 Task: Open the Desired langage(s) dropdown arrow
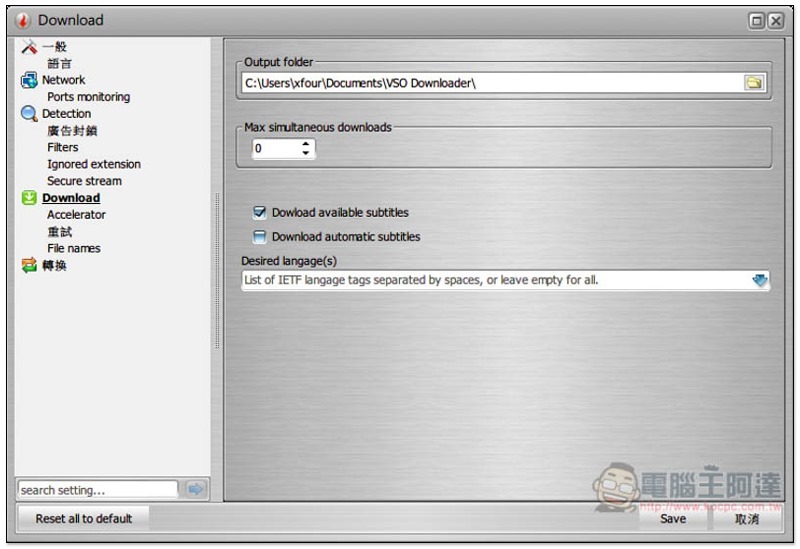[760, 280]
